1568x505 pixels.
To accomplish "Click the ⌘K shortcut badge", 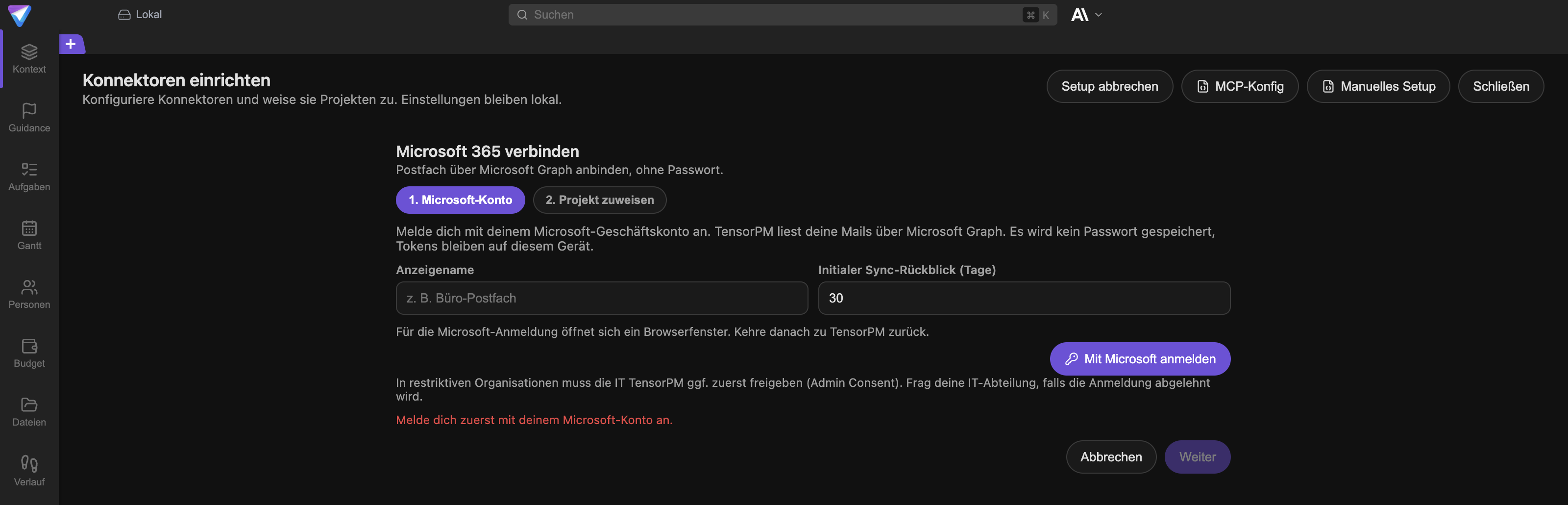I will pyautogui.click(x=1038, y=15).
